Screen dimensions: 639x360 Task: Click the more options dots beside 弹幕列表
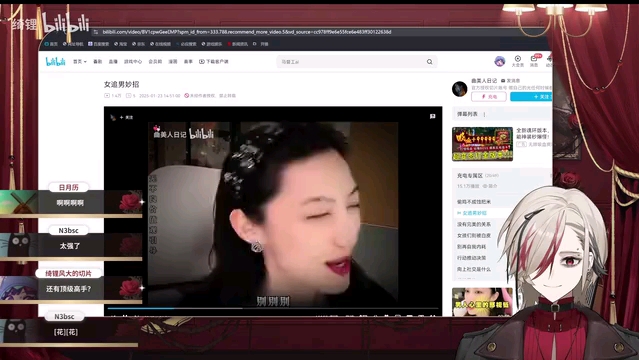click(x=485, y=115)
